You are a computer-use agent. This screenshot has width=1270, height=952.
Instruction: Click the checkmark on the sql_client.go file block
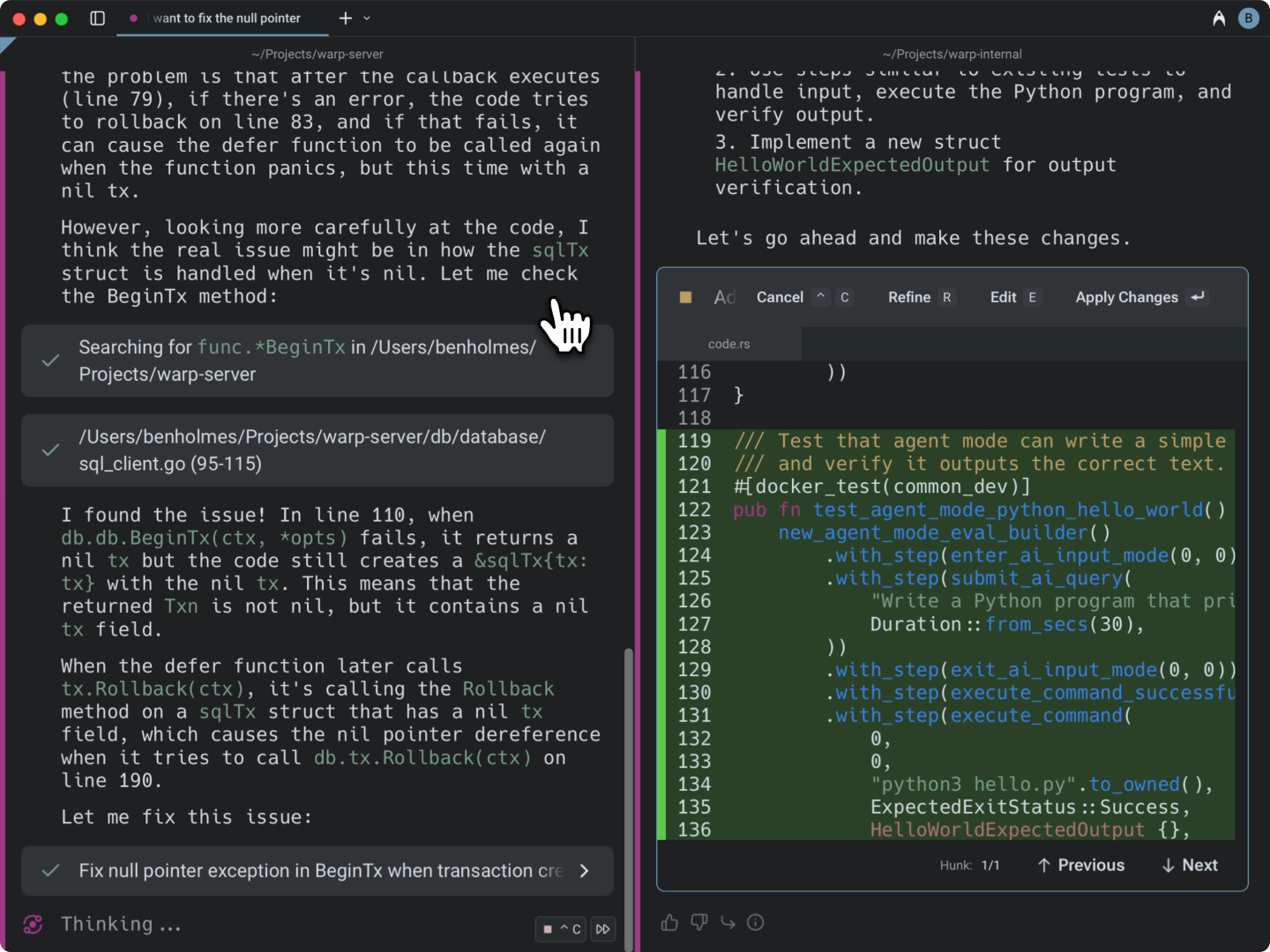pos(51,450)
